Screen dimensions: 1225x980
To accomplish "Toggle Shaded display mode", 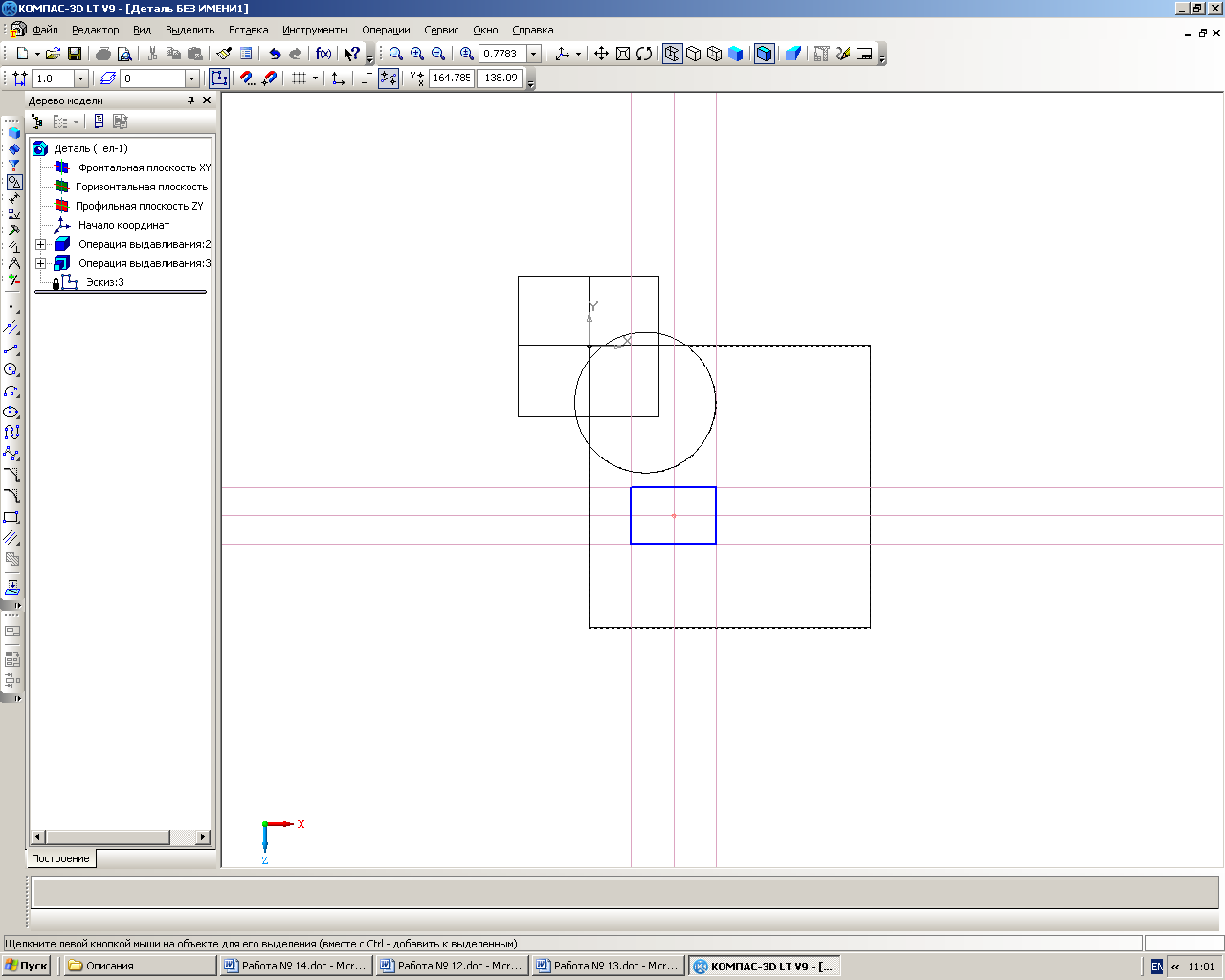I will coord(736,54).
